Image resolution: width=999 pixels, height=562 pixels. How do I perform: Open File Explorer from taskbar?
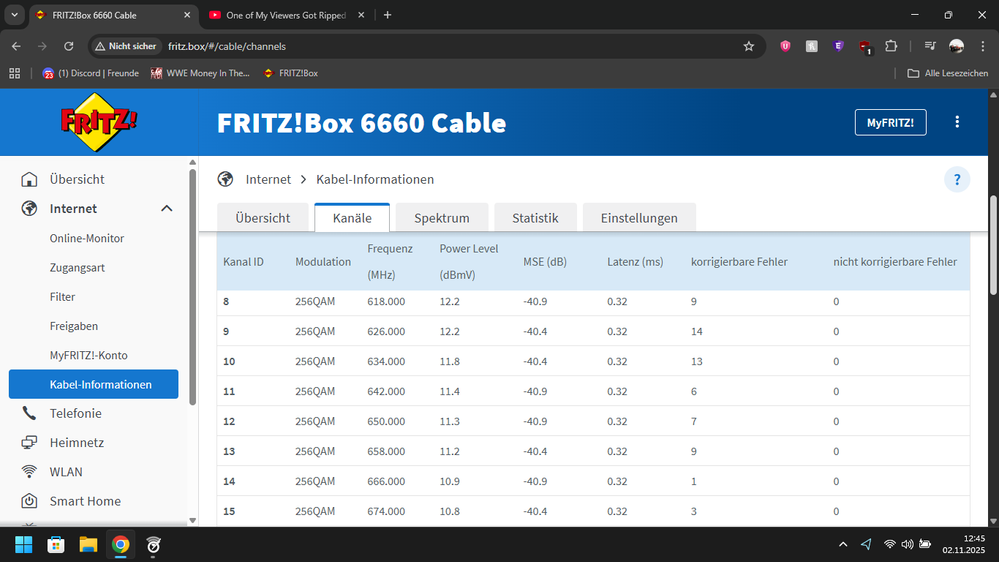tap(88, 545)
